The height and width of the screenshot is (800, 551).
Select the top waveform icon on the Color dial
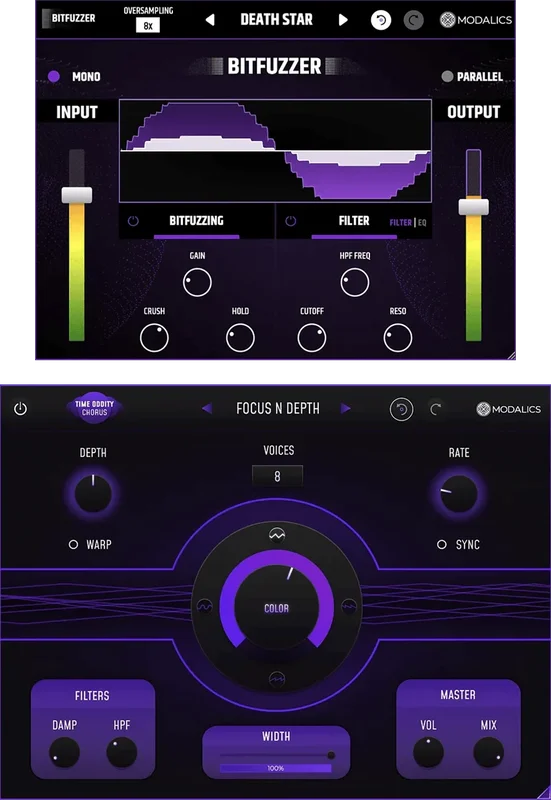(x=277, y=535)
